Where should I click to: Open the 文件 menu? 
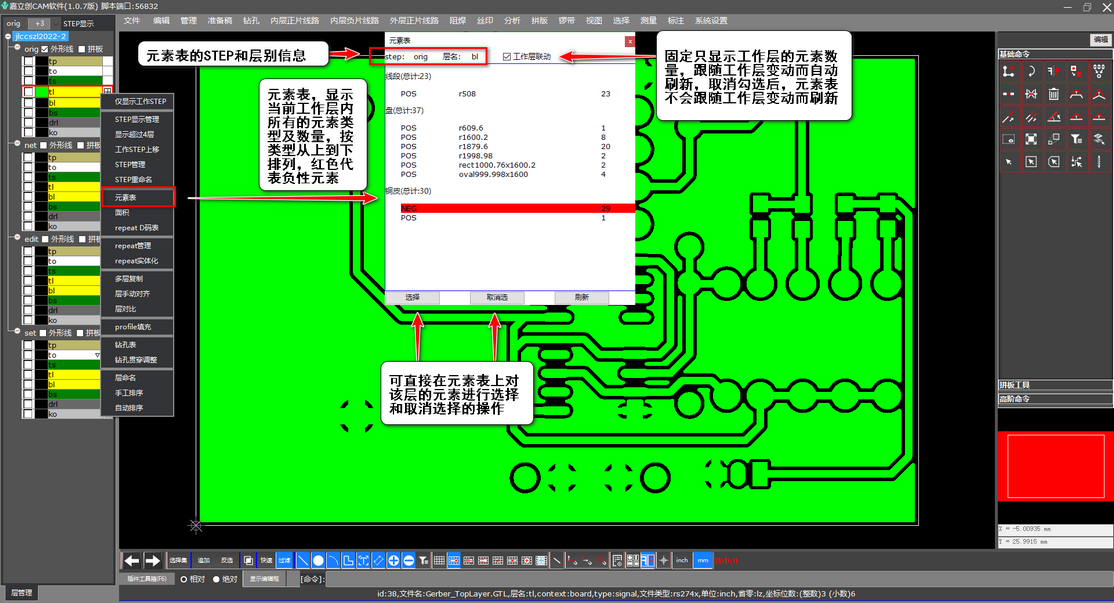click(x=131, y=21)
